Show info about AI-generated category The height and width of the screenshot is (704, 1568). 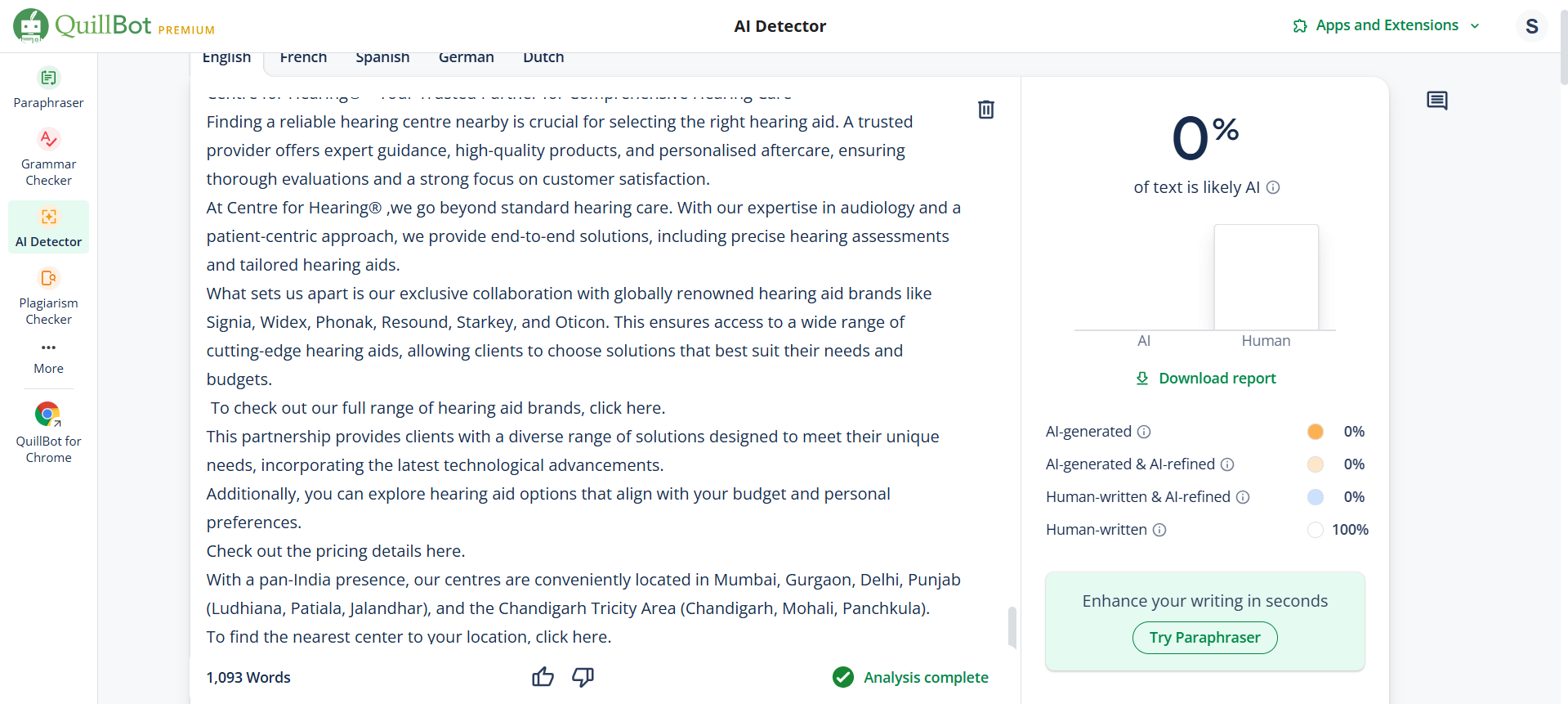(x=1144, y=432)
